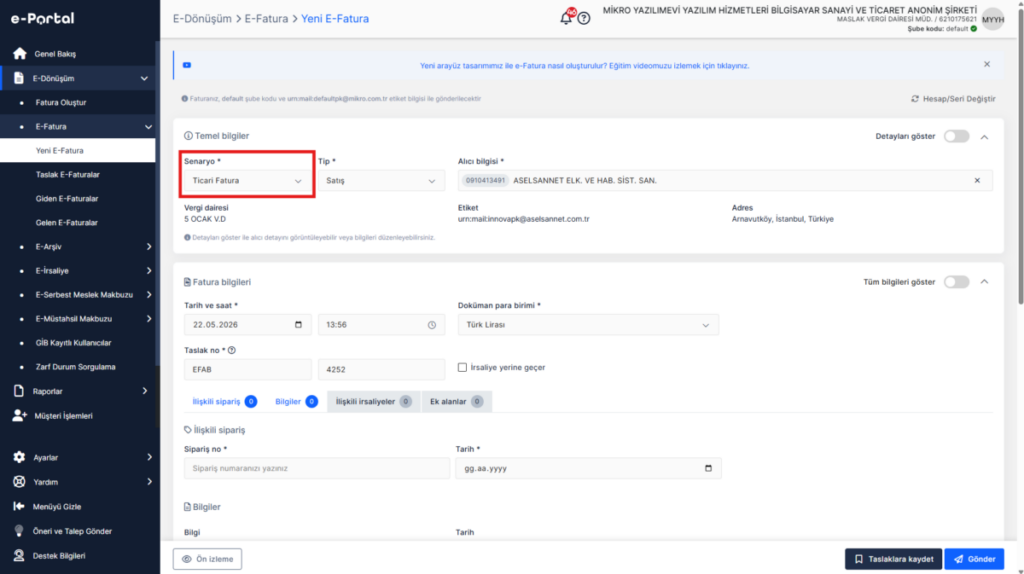The image size is (1024, 574).
Task: Open Giden E-Faturalar in the sidebar
Action: 67,199
